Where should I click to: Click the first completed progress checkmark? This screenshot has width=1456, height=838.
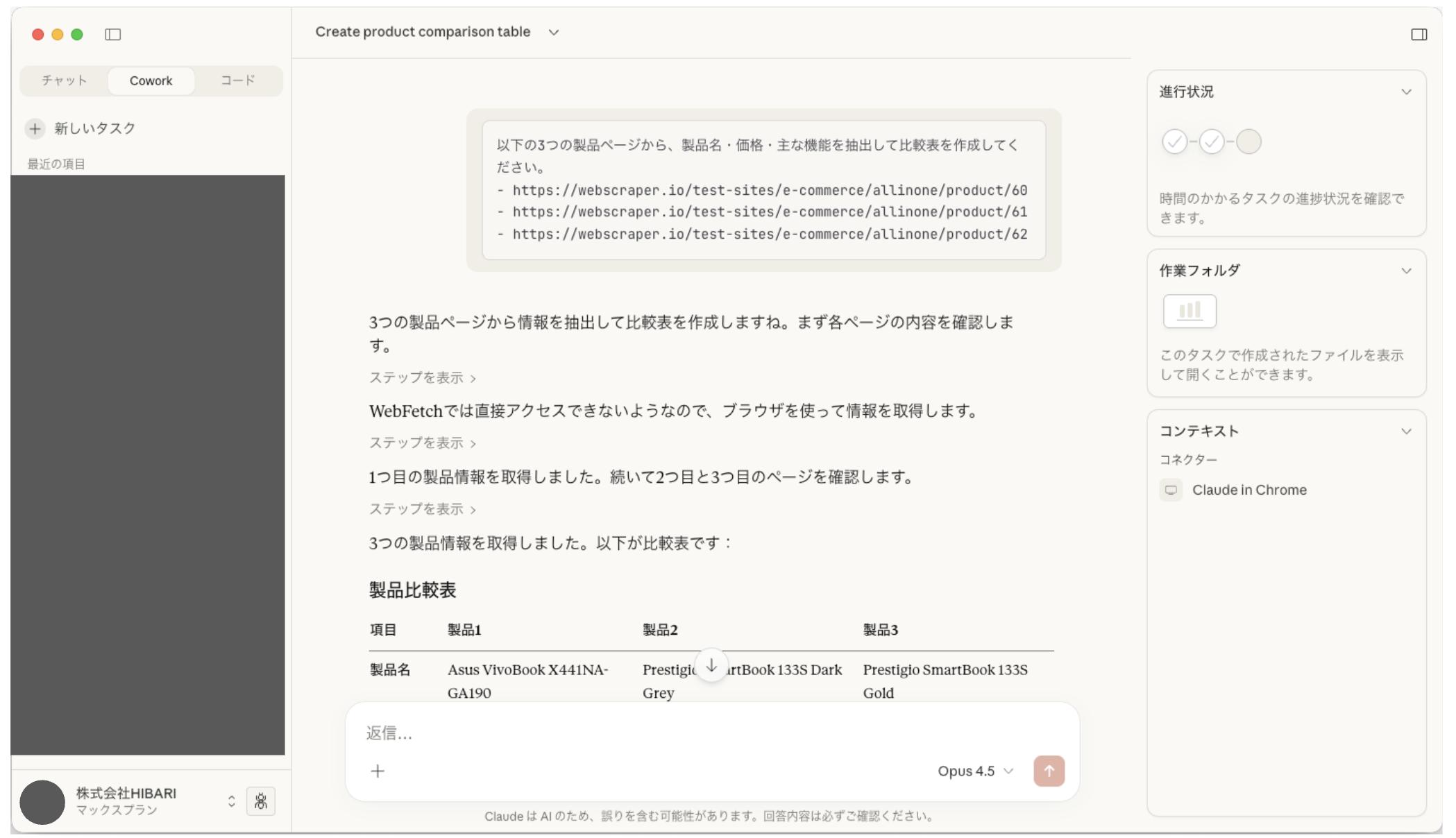[x=1174, y=141]
